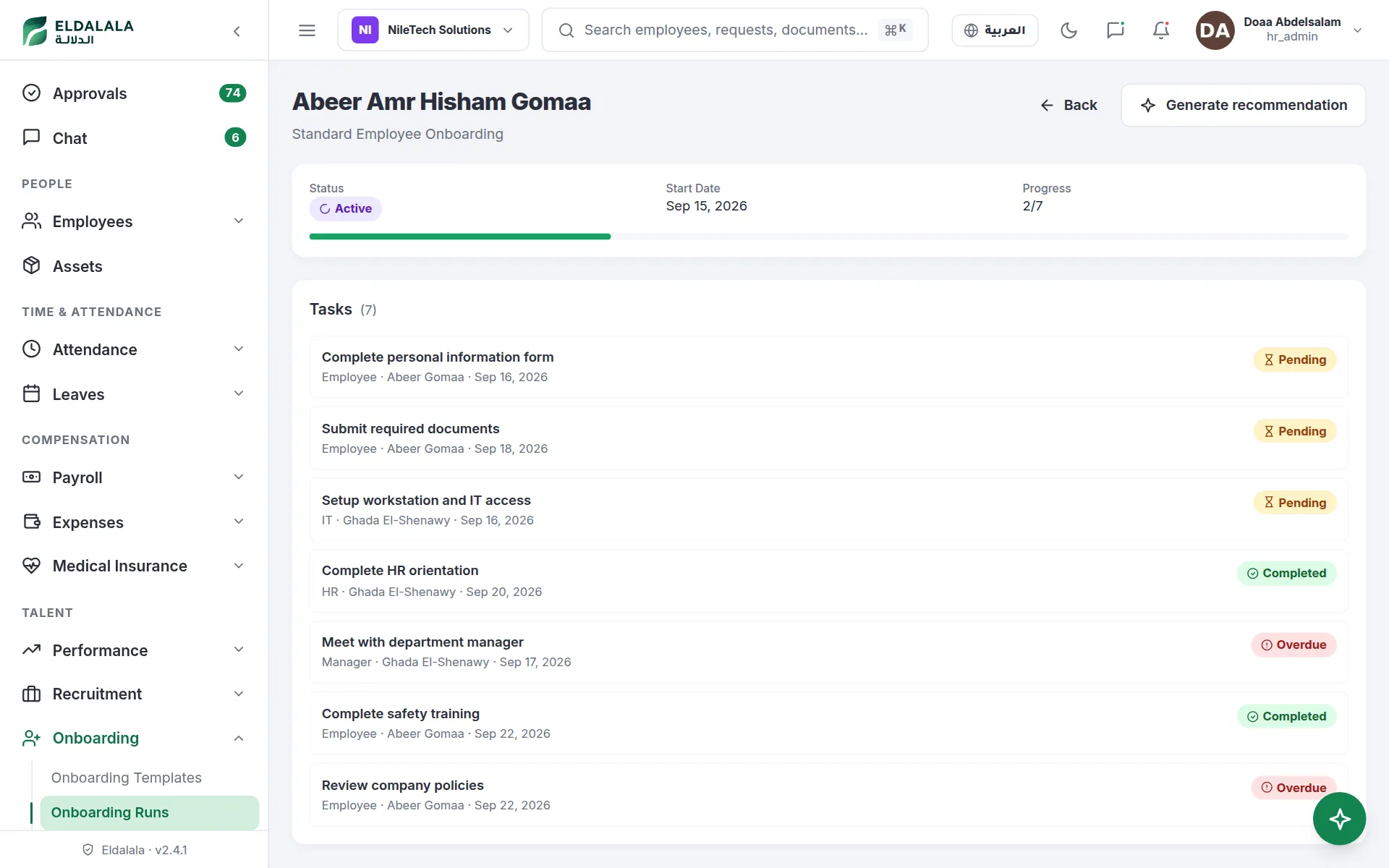Viewport: 1389px width, 868px height.
Task: Click the Attendance clock icon
Action: [x=31, y=349]
